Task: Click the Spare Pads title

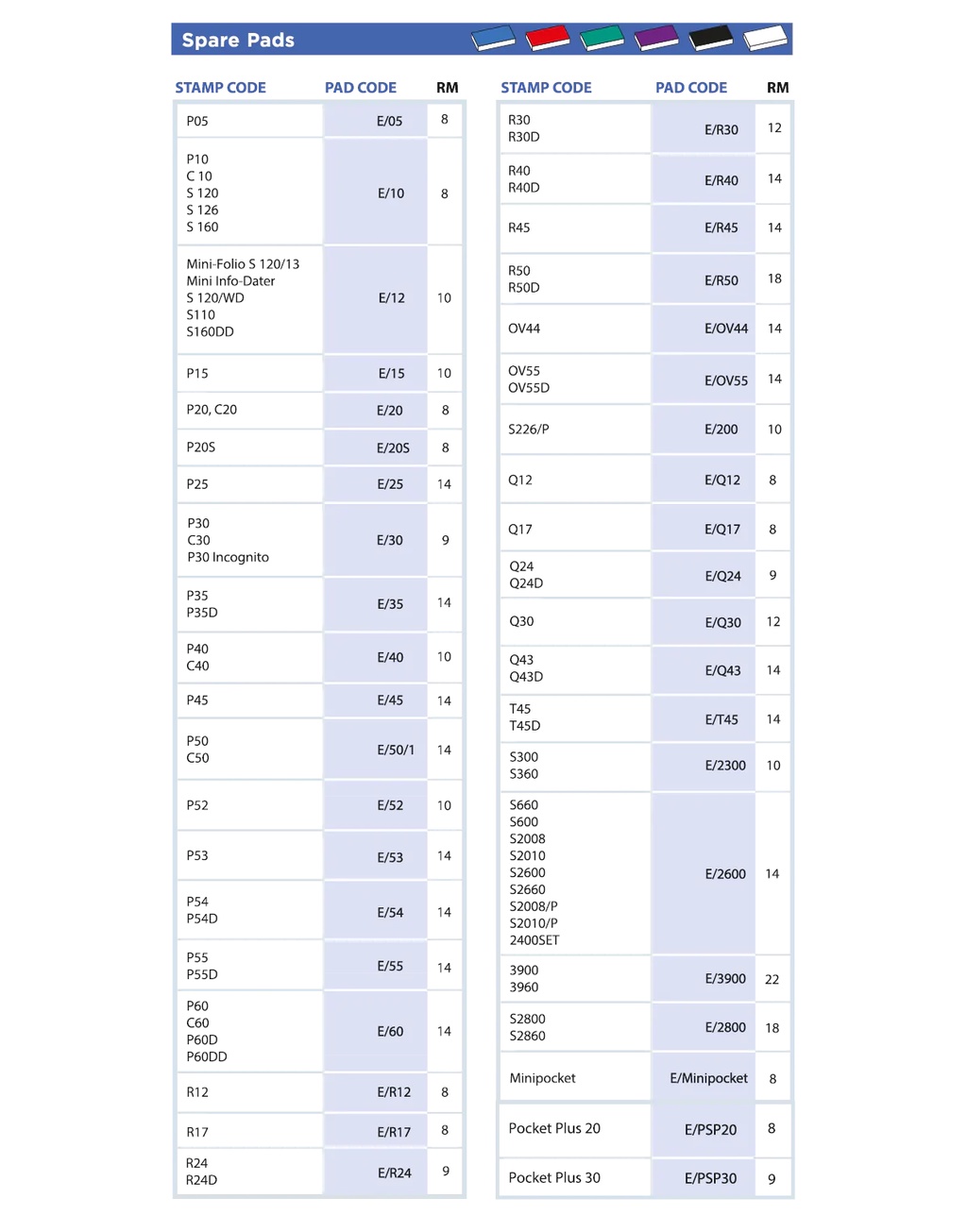Action: coord(238,40)
